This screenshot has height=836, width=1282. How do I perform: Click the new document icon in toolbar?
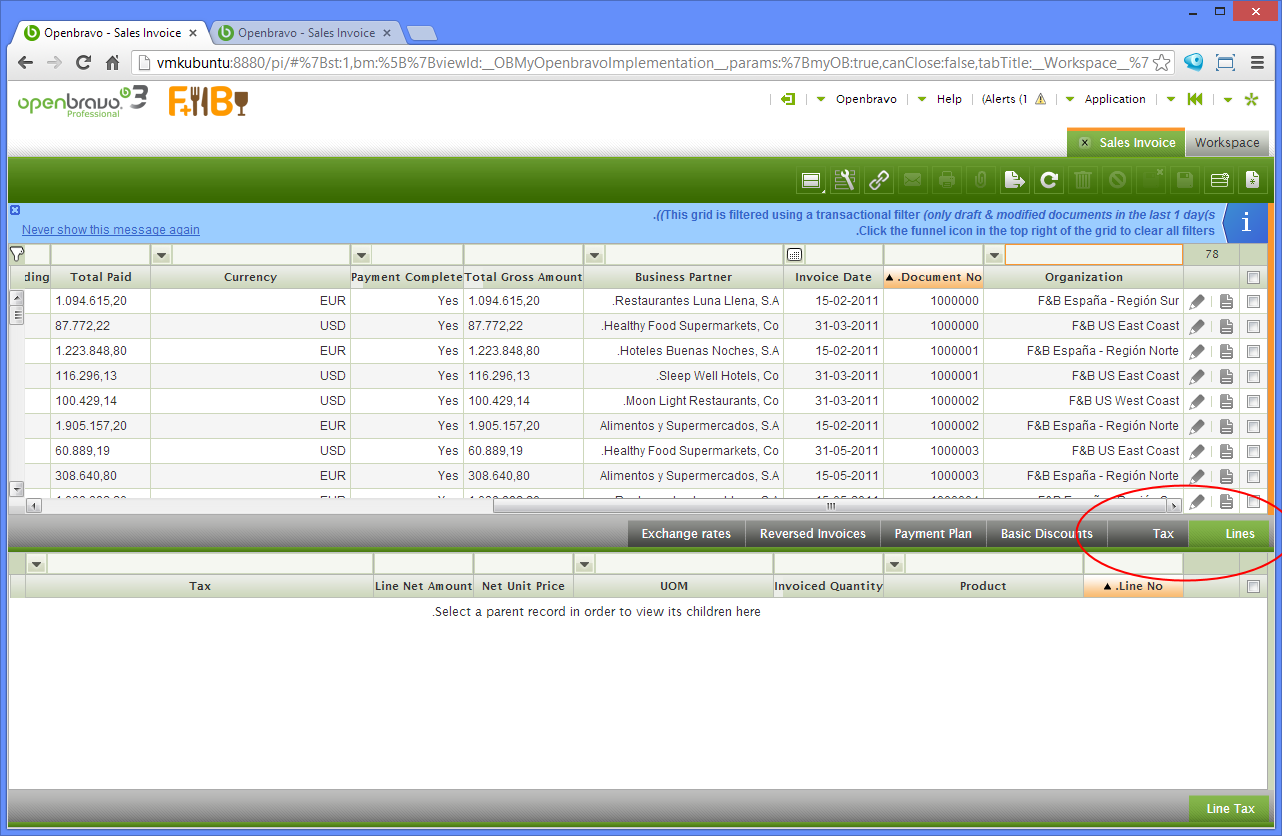[1252, 180]
